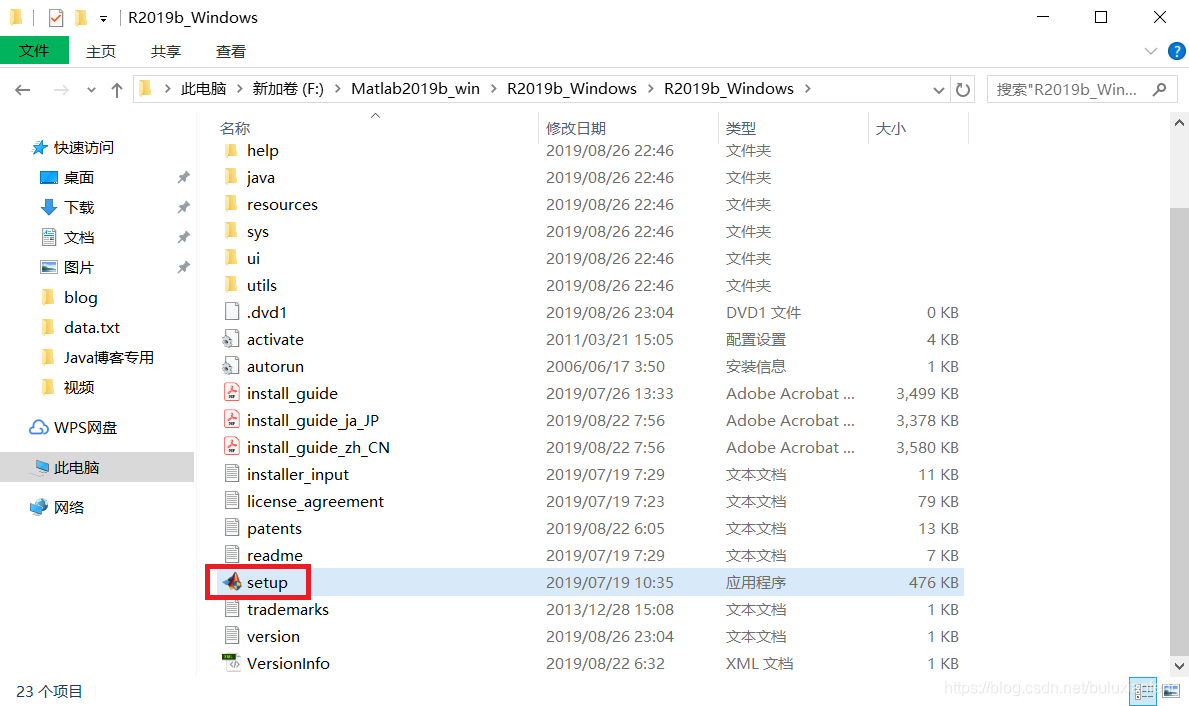This screenshot has width=1189, height=706.
Task: Click the properties checkmark icon in title bar
Action: pos(55,17)
